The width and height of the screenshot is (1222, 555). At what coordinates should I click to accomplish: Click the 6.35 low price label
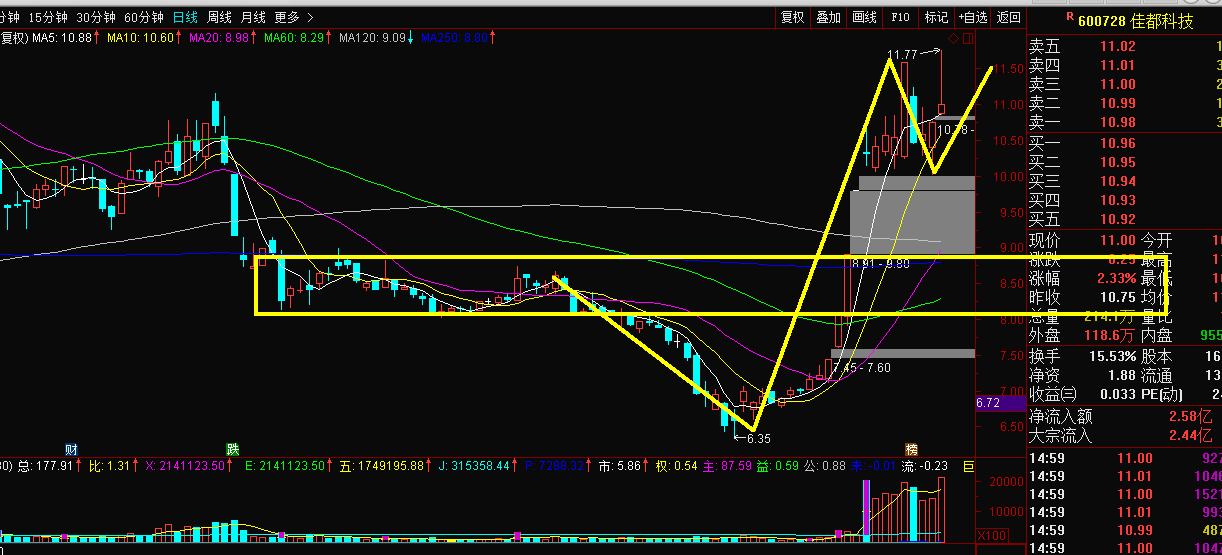click(x=758, y=438)
